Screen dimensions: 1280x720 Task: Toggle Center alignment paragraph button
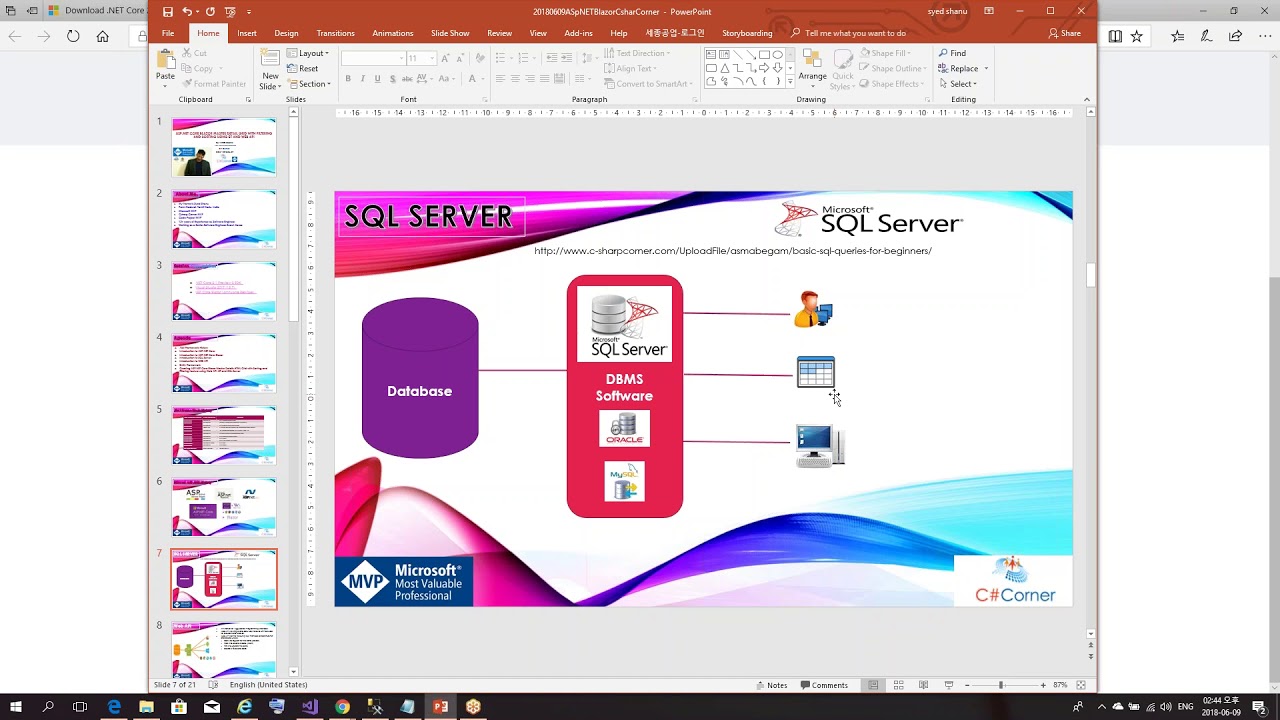(x=515, y=78)
